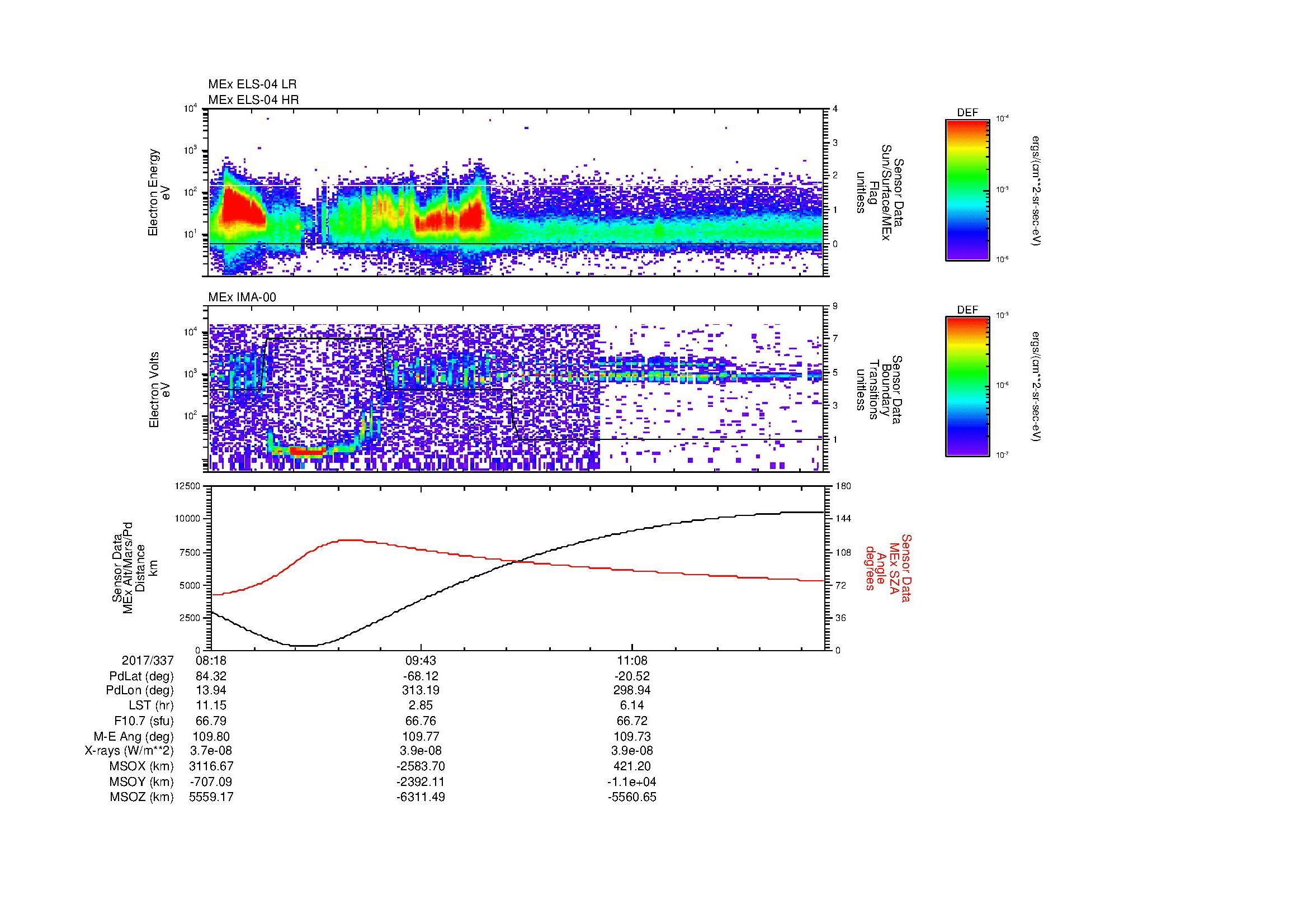Click the X-rays (W/m**2) row label
Screen dimensions: 1308x924
point(129,751)
